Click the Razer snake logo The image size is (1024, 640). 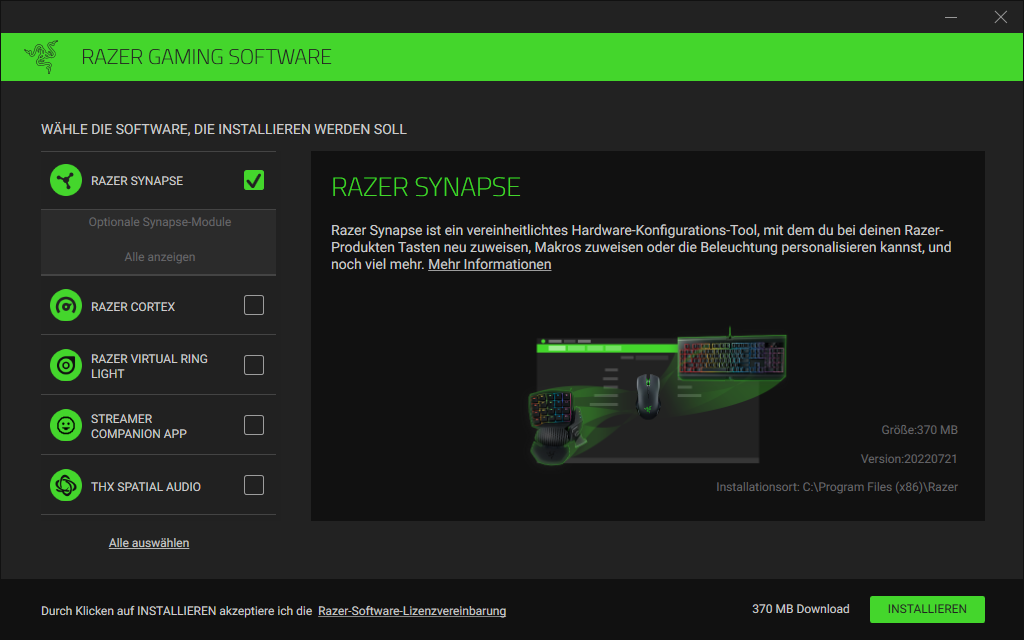pyautogui.click(x=41, y=57)
